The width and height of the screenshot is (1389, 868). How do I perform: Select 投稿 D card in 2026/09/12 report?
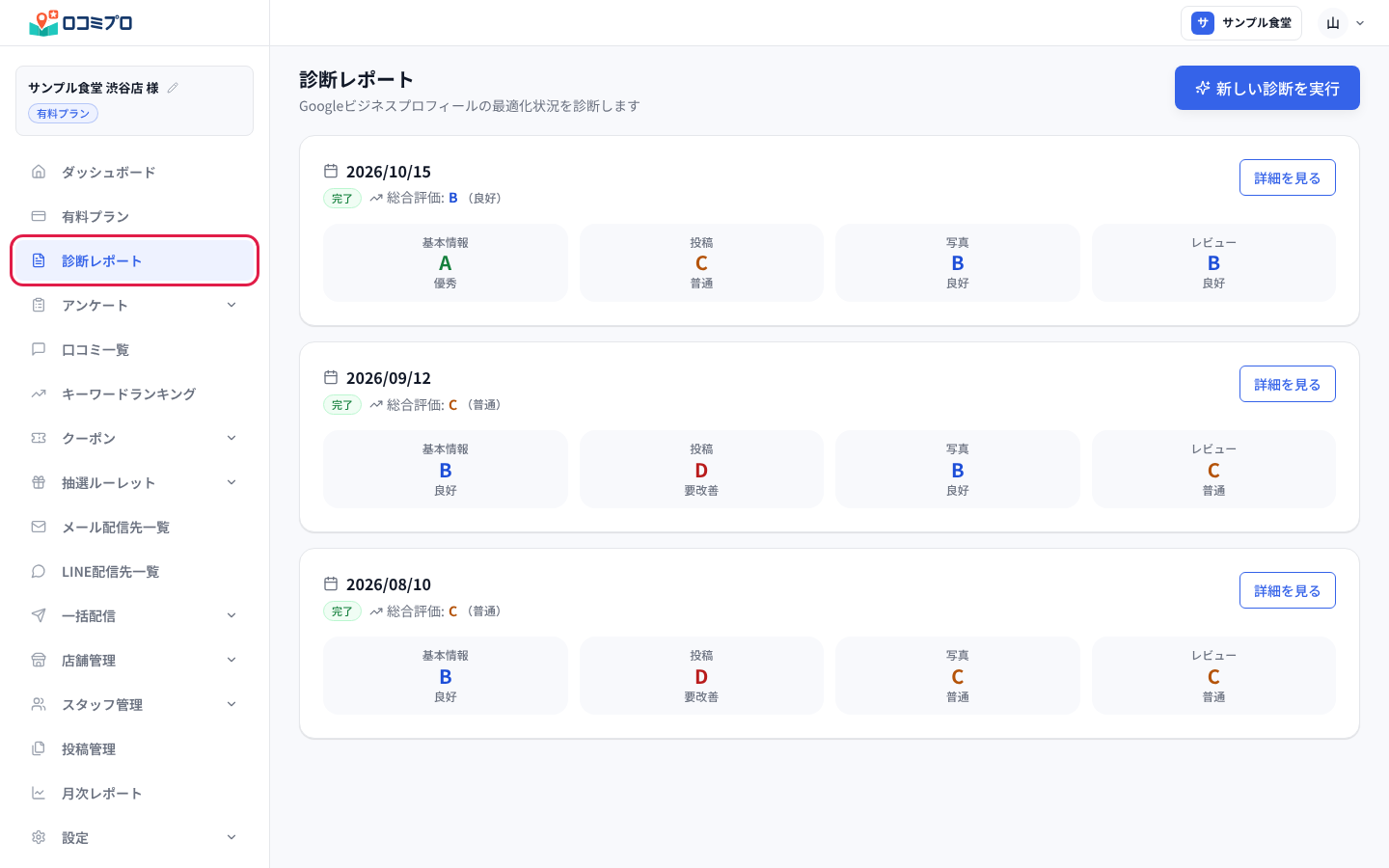(701, 469)
